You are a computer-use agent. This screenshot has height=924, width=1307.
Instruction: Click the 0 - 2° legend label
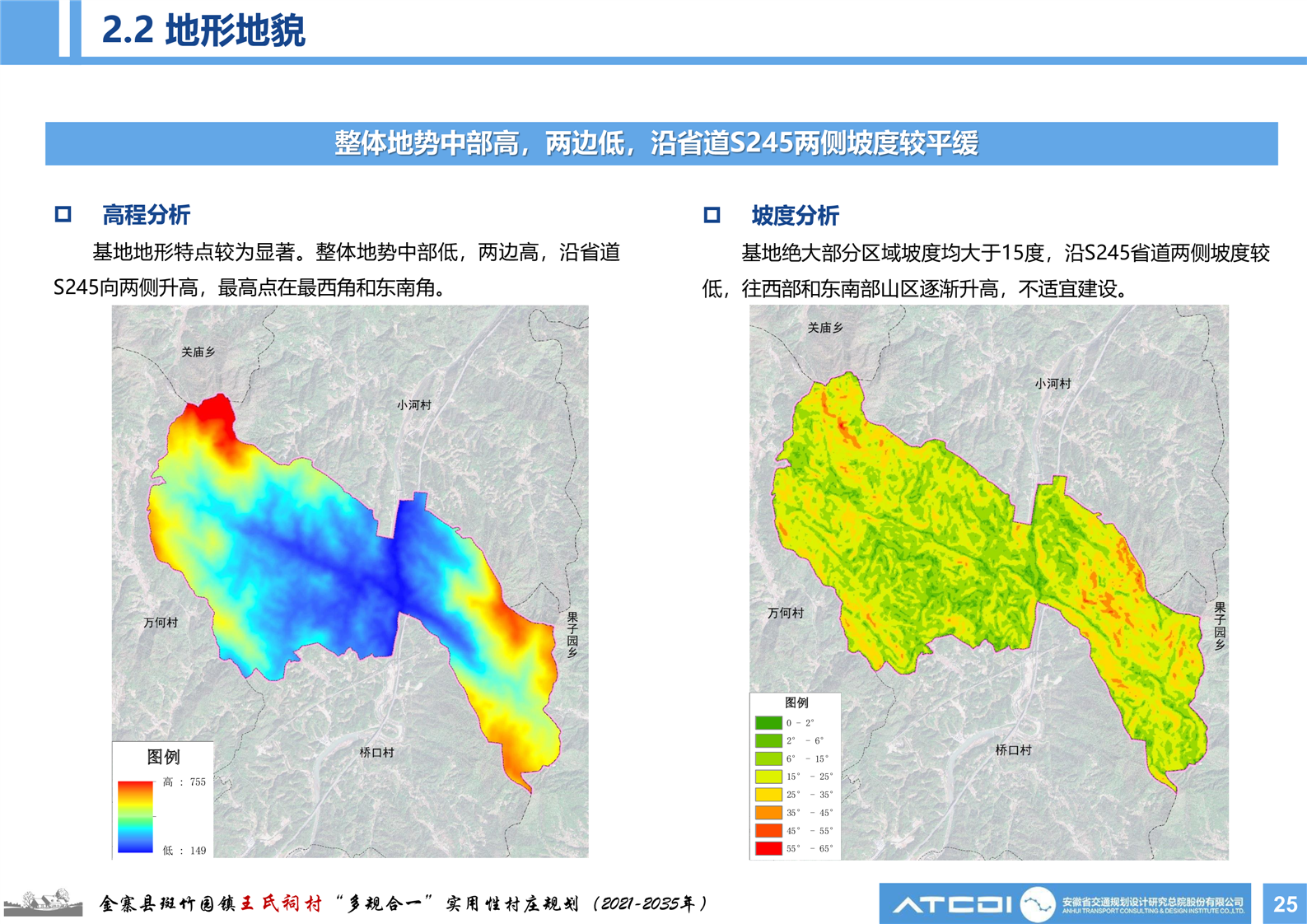(x=801, y=723)
